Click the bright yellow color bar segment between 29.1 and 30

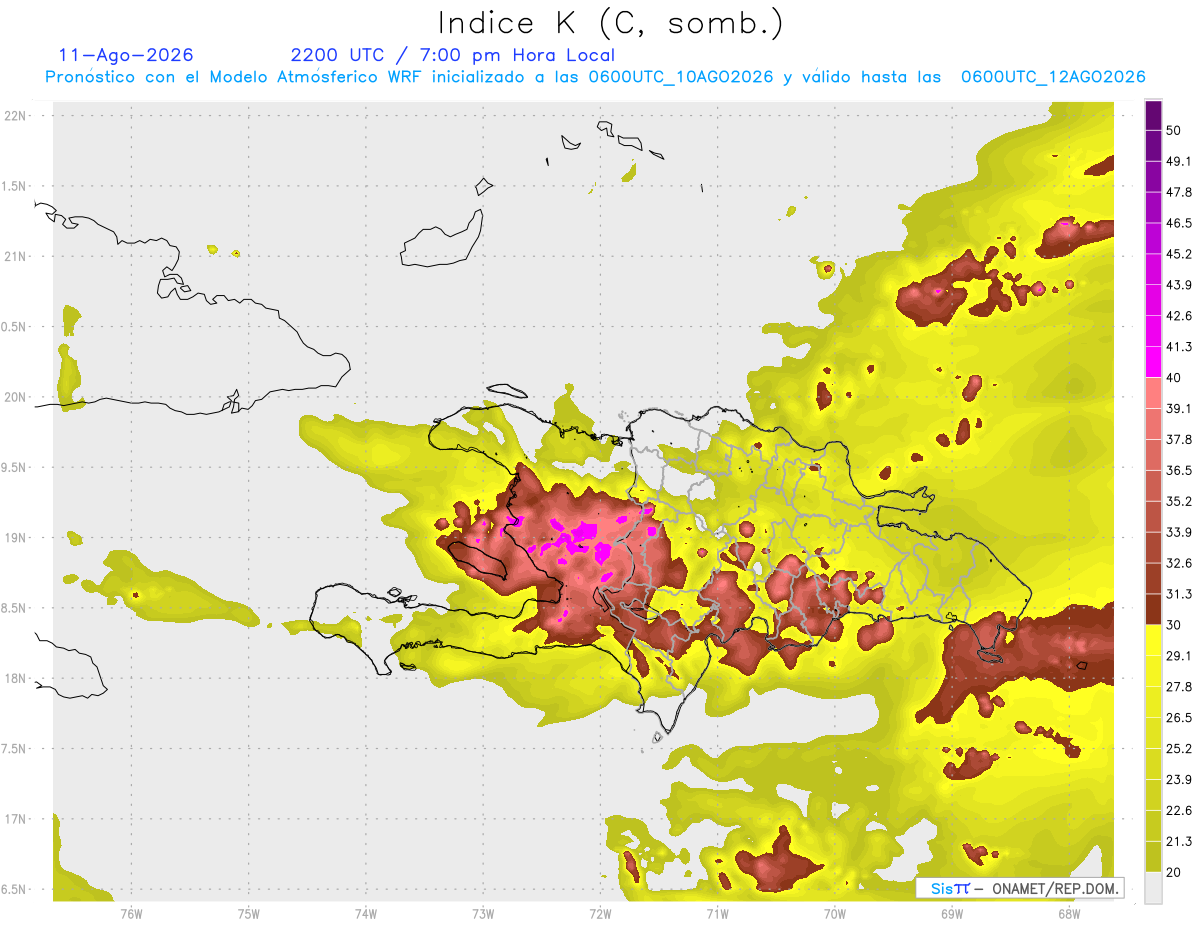tap(1153, 640)
